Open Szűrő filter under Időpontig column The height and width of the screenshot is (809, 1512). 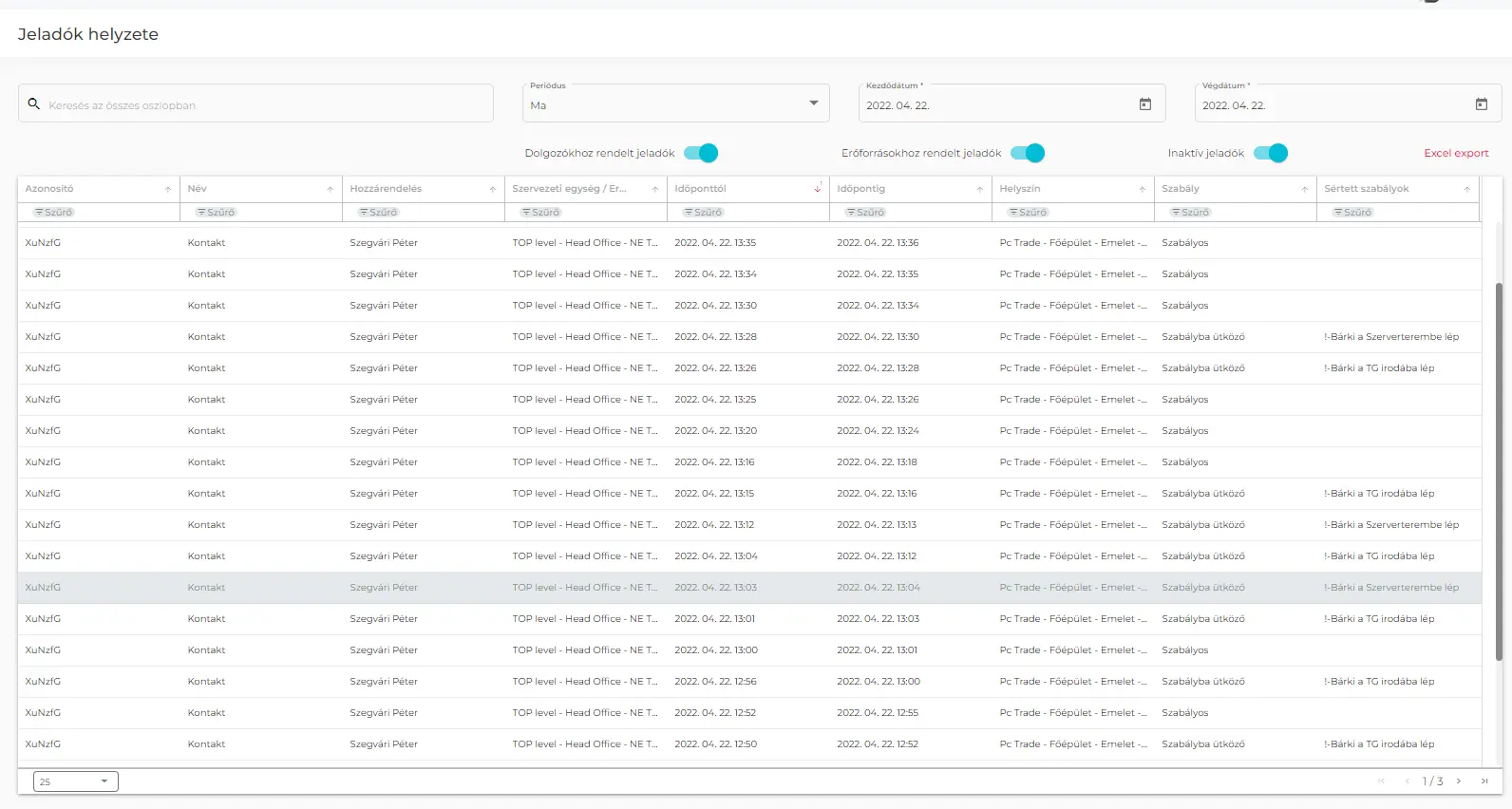coord(866,213)
